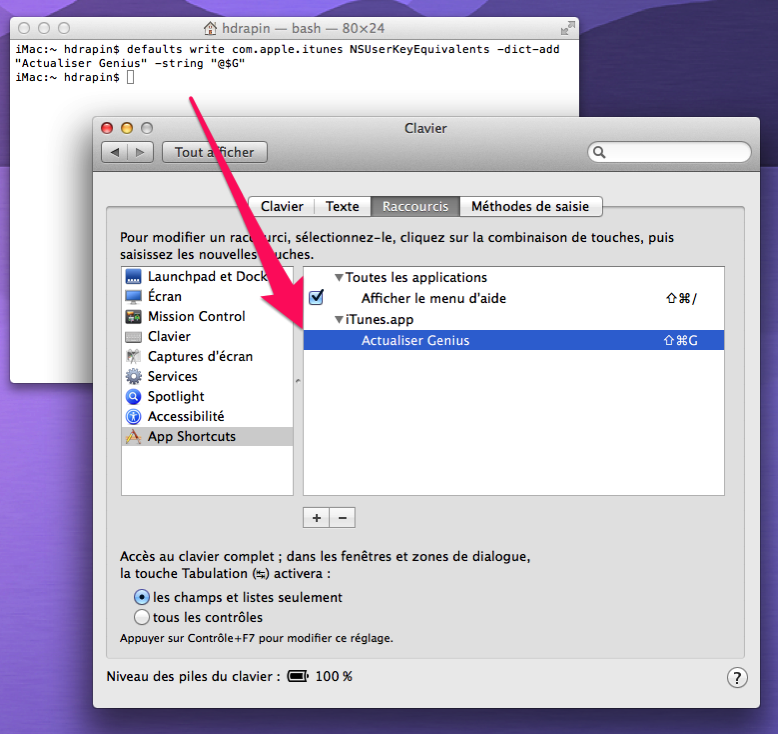Add a new shortcut with plus button
The image size is (778, 734).
(316, 518)
